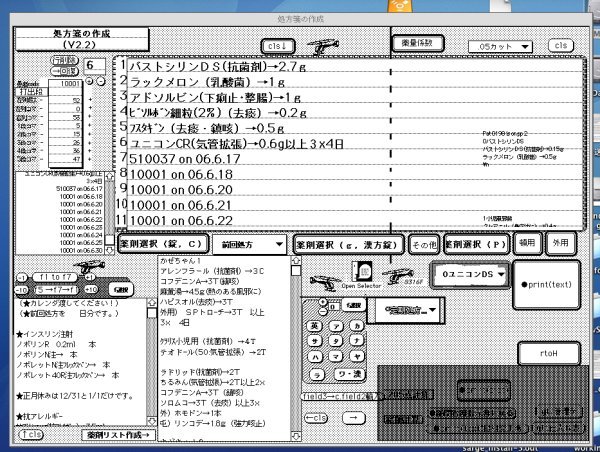Image resolution: width=600 pixels, height=452 pixels.
Task: Click the round plus button beside field 6
Action: [x=89, y=81]
